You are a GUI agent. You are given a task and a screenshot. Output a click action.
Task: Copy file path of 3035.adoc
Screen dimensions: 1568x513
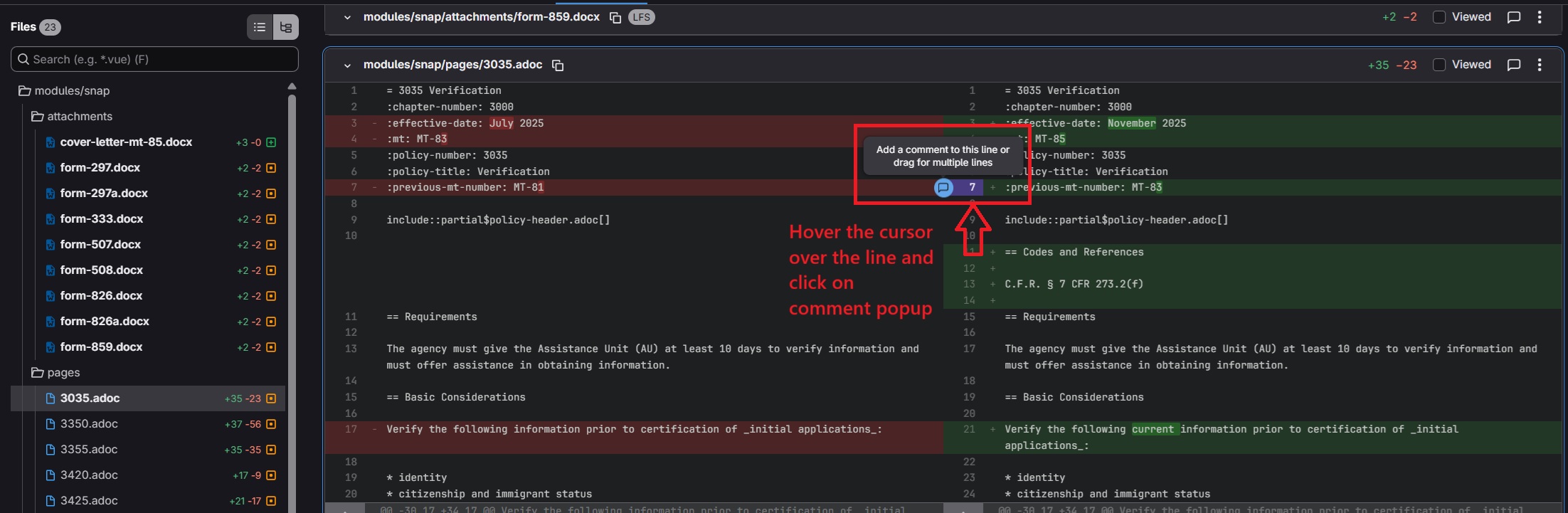coord(558,65)
